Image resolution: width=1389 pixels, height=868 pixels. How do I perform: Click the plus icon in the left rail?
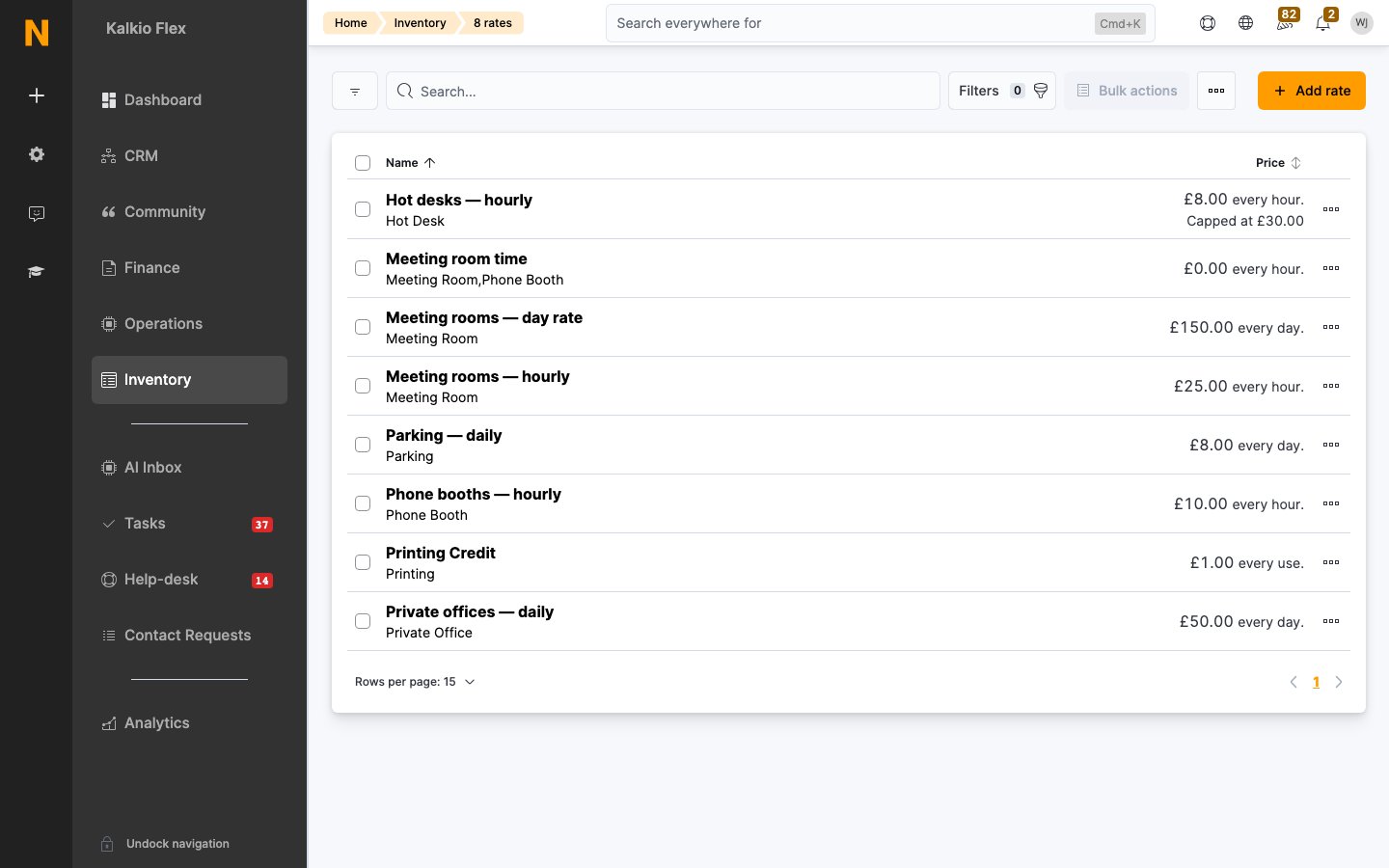click(x=37, y=95)
